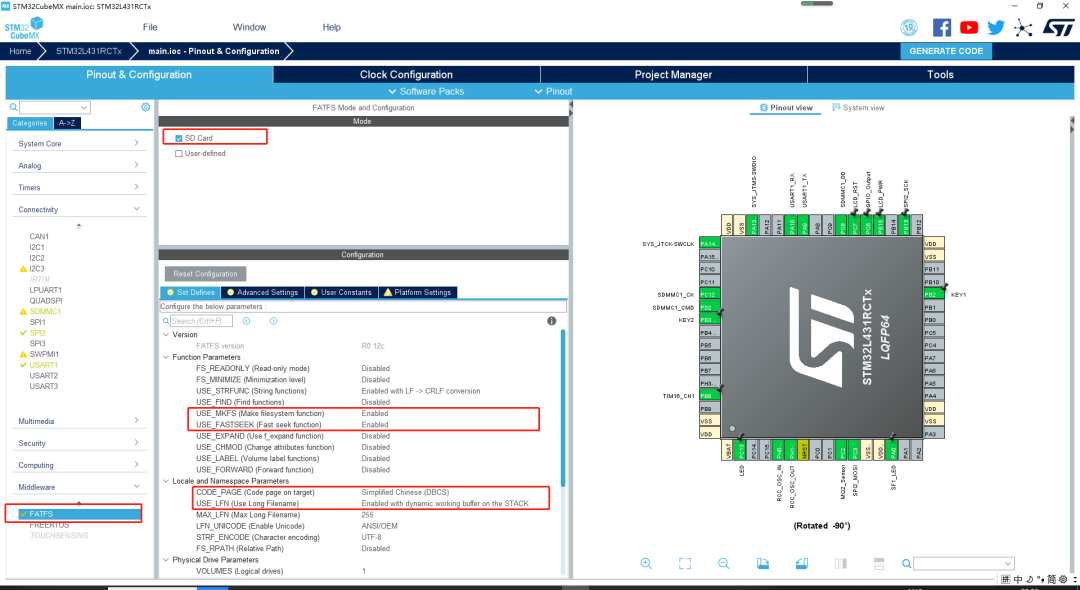Screen dimensions: 1080x590
Task: Uncheck the SD Card checkbox
Action: (x=179, y=138)
